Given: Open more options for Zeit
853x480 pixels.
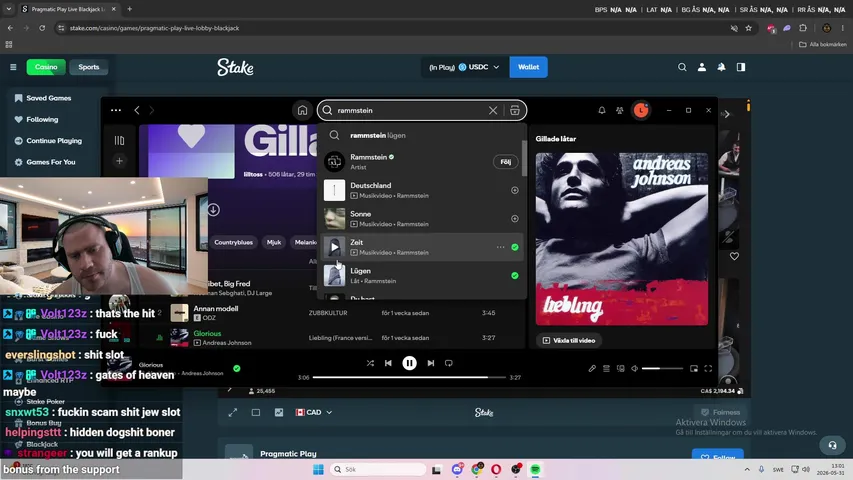Looking at the screenshot, I should [x=500, y=247].
